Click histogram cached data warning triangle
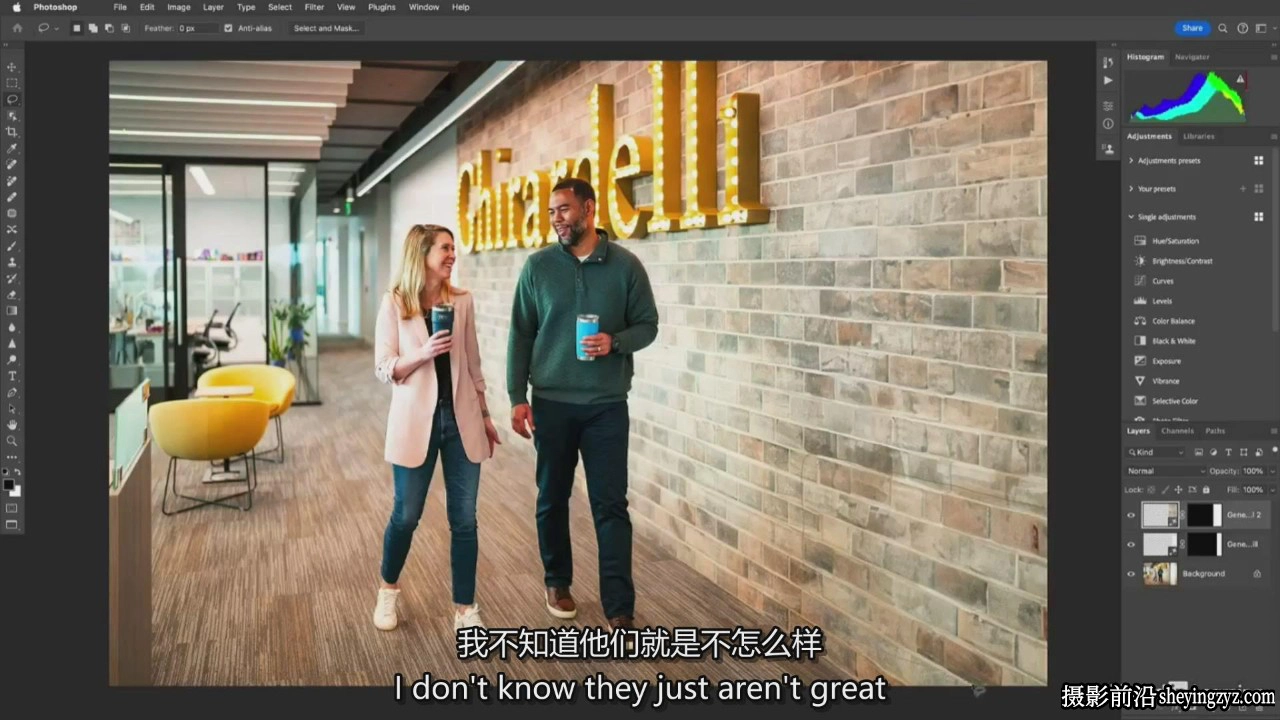Image resolution: width=1280 pixels, height=720 pixels. click(1240, 79)
